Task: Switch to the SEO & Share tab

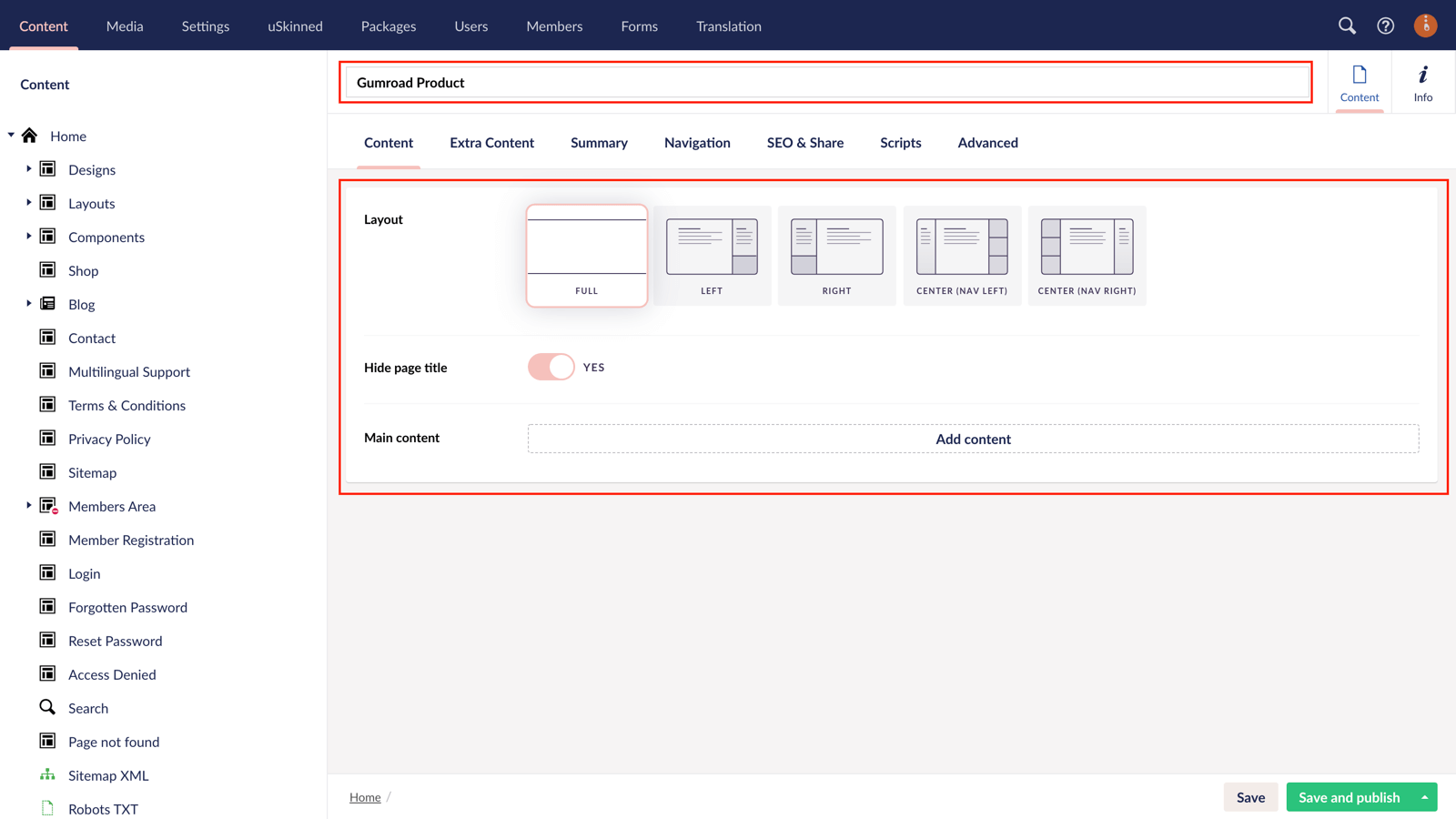Action: tap(804, 143)
